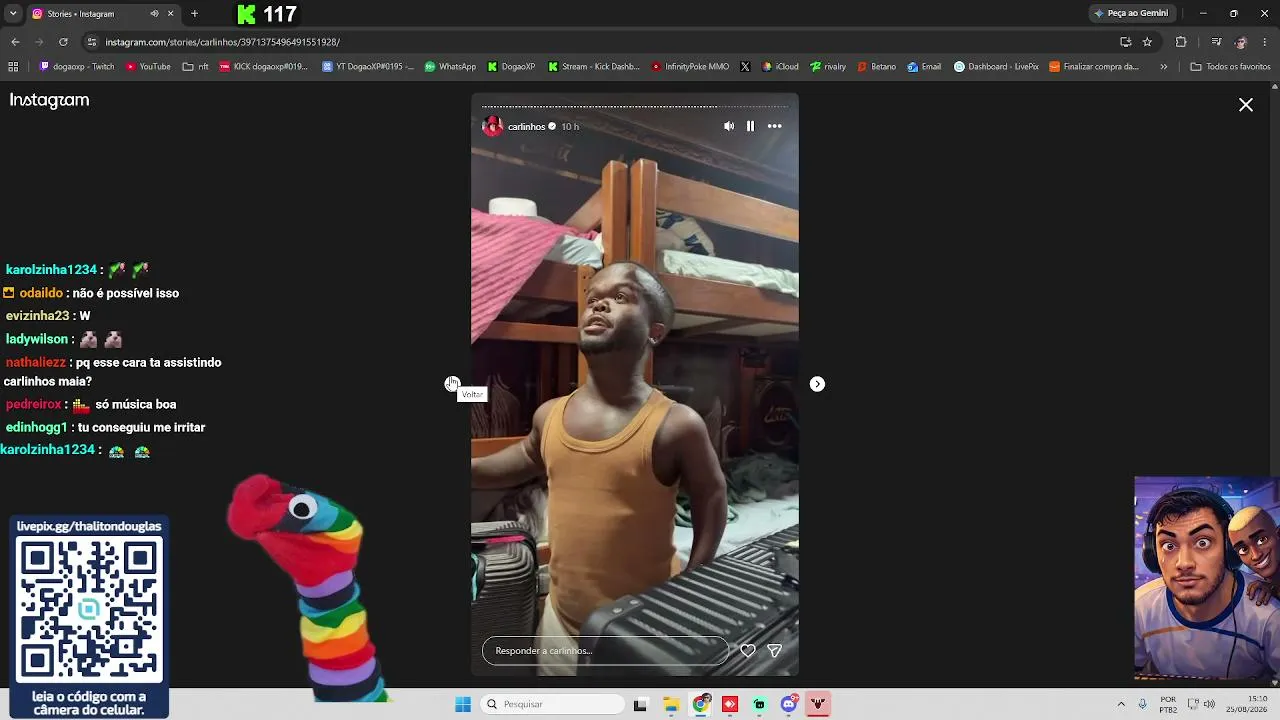Open the nft bookmarks folder
Image resolution: width=1280 pixels, height=720 pixels.
point(196,67)
